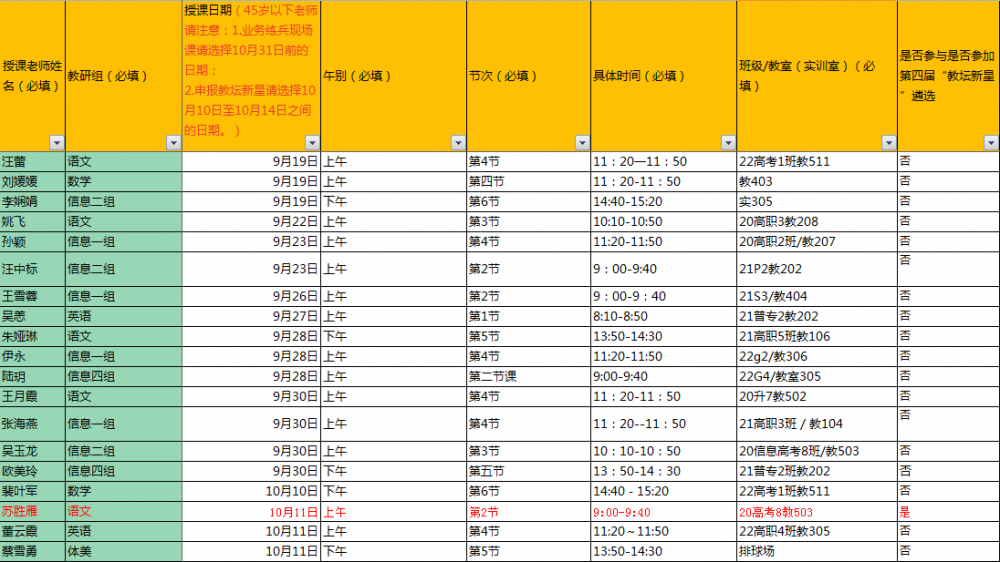1000x562 pixels.
Task: Click the red name cell 苏胜雁
Action: point(32,511)
